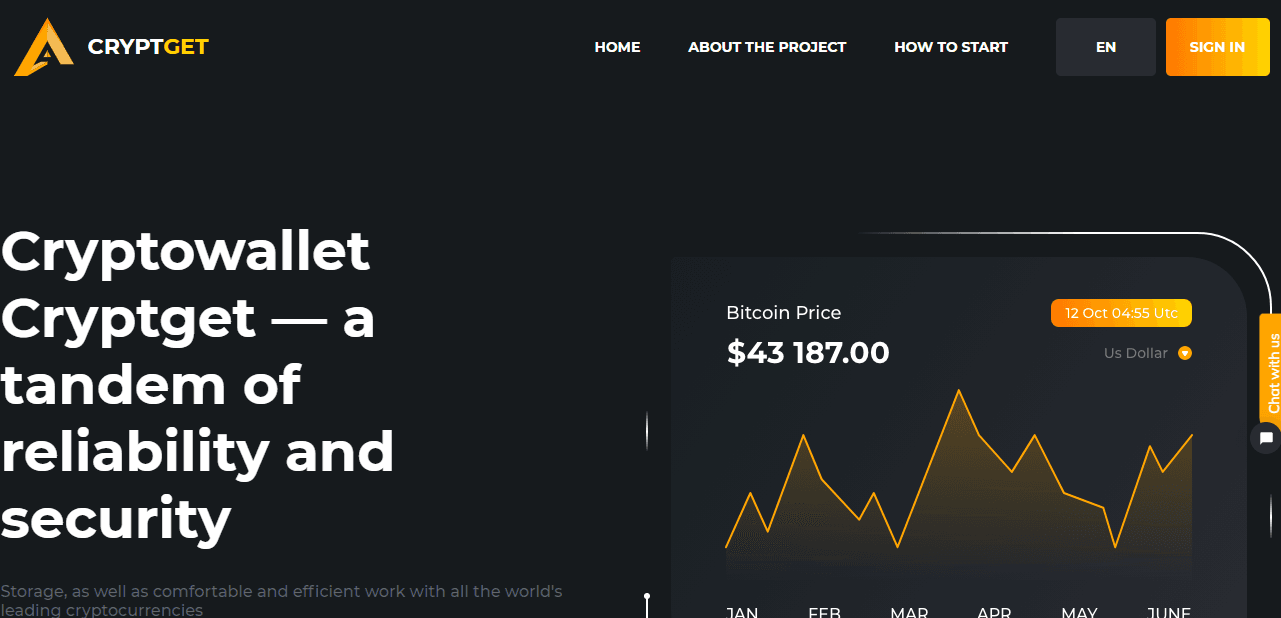The height and width of the screenshot is (618, 1281).
Task: Select the Chat with us side tab
Action: (x=1272, y=370)
